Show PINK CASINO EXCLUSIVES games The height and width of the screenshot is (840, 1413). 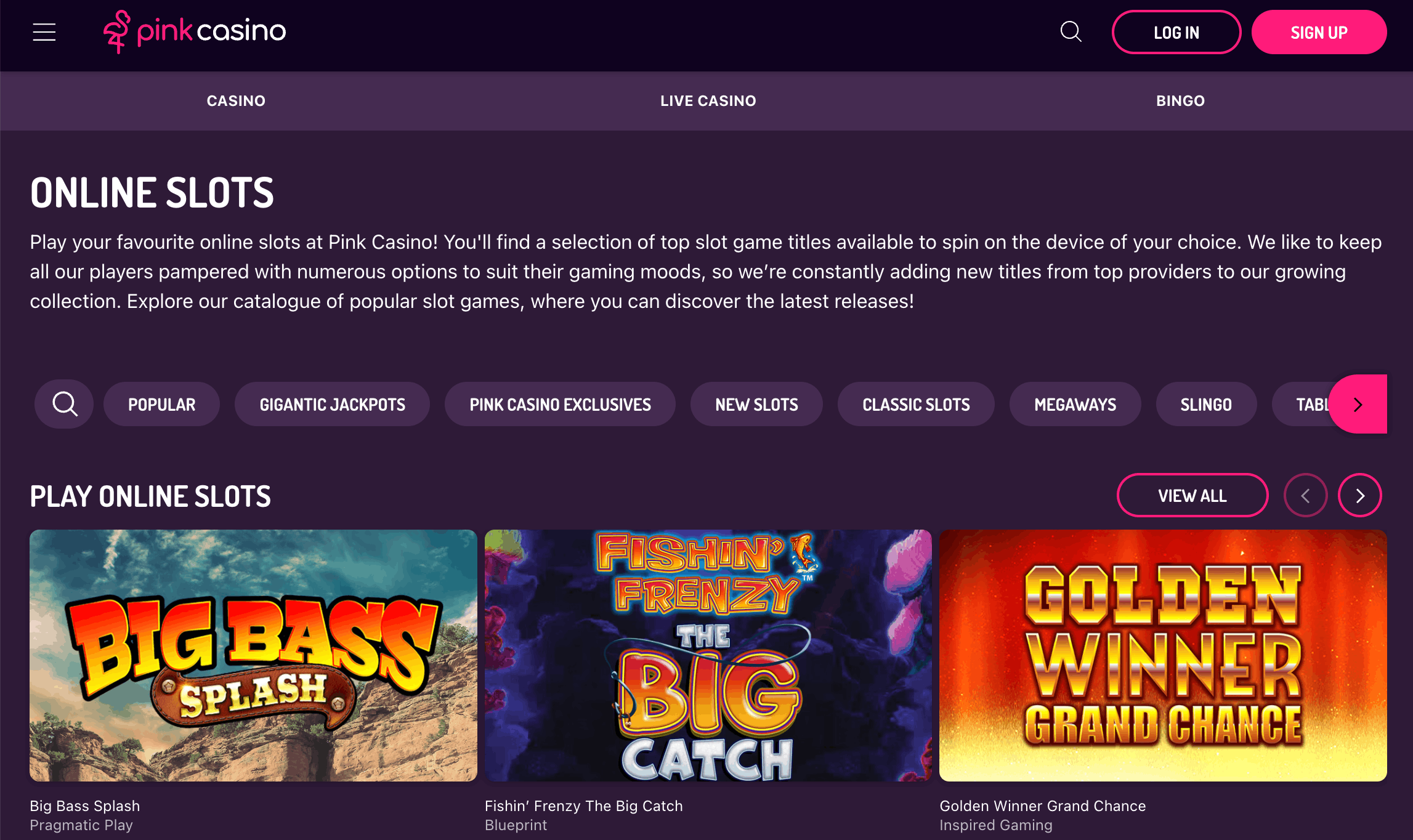[560, 404]
